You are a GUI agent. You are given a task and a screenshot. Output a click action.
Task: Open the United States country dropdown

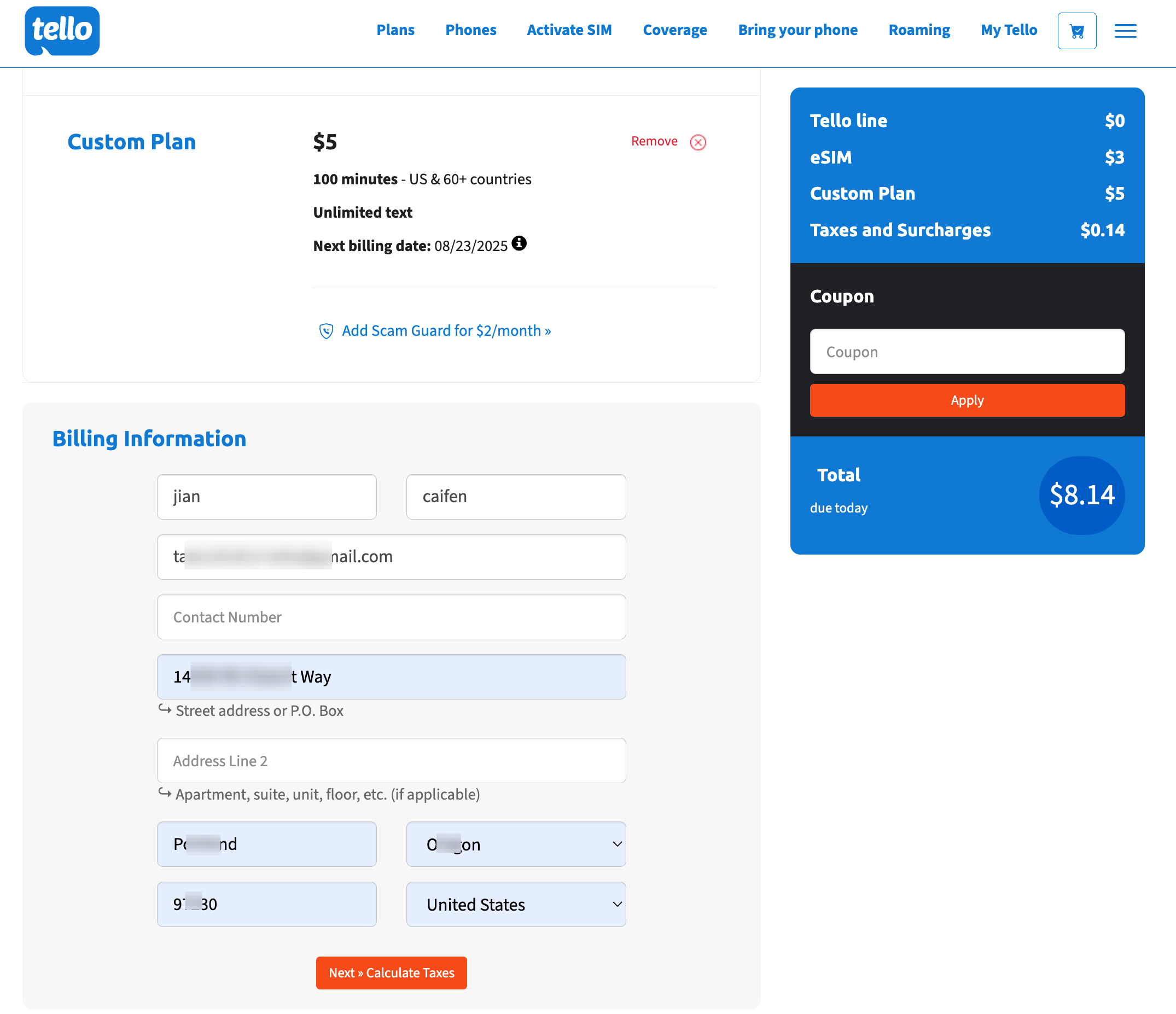coord(515,904)
